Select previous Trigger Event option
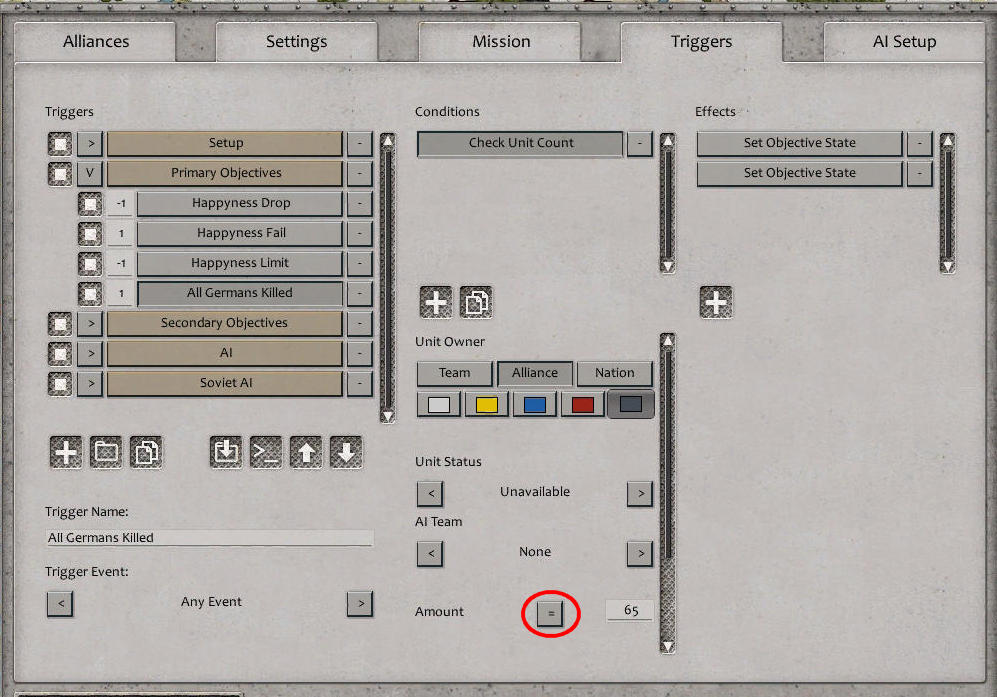This screenshot has width=997, height=697. tap(60, 604)
